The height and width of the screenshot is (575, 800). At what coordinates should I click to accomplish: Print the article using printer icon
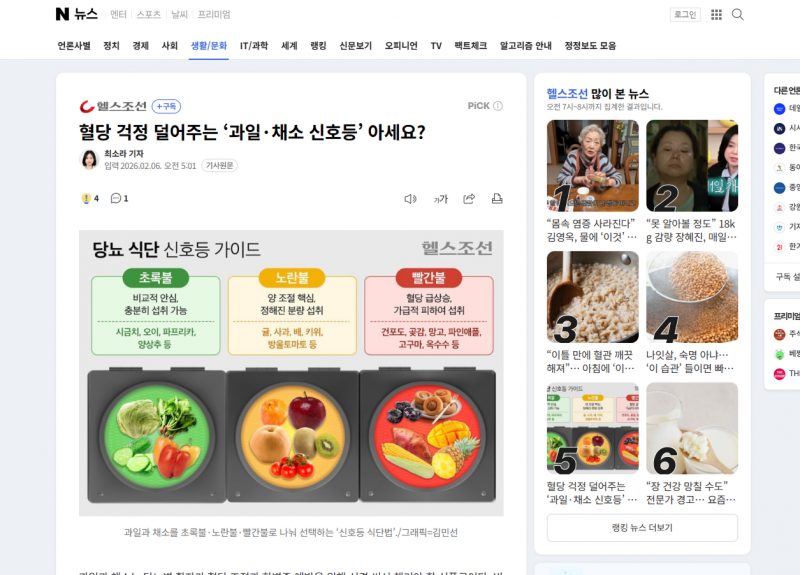click(x=497, y=198)
